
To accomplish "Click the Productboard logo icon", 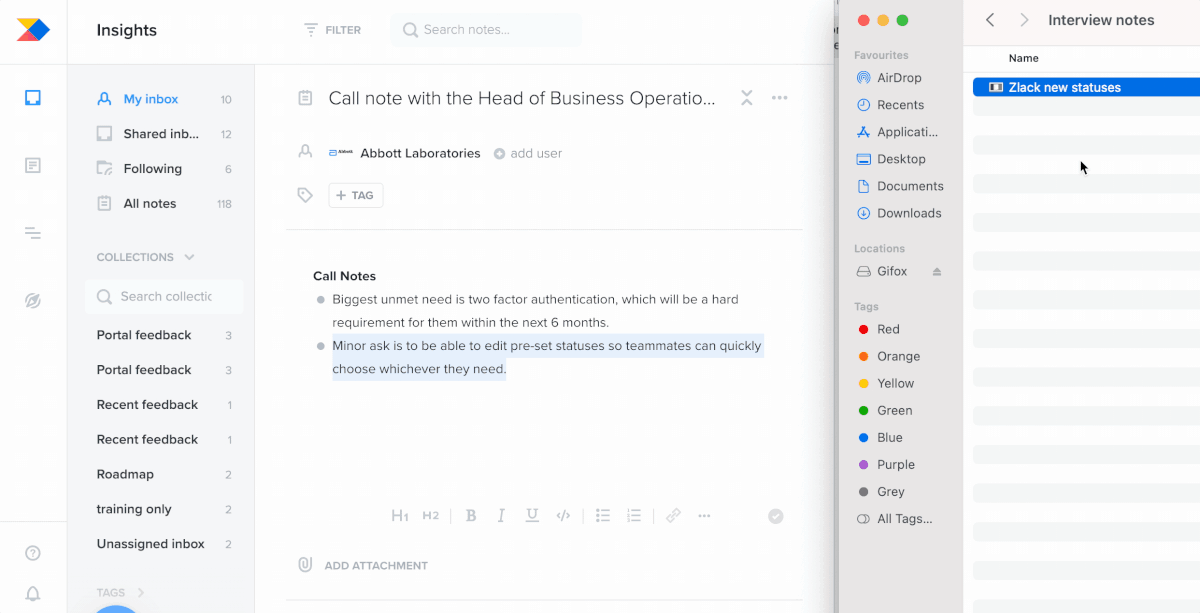I will (33, 30).
